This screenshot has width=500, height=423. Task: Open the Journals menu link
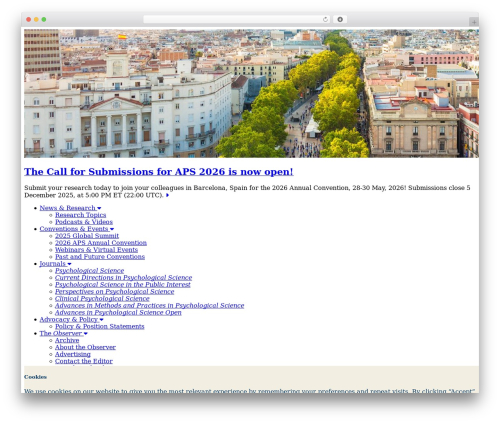(x=53, y=264)
